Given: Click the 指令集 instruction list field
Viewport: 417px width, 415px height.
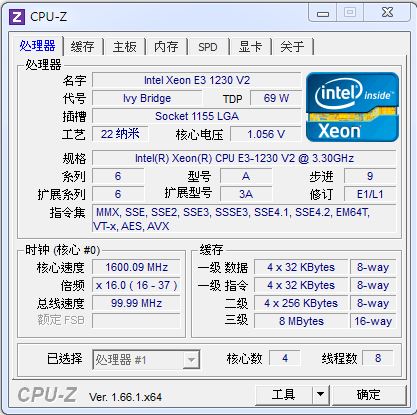Looking at the screenshot, I should (244, 219).
